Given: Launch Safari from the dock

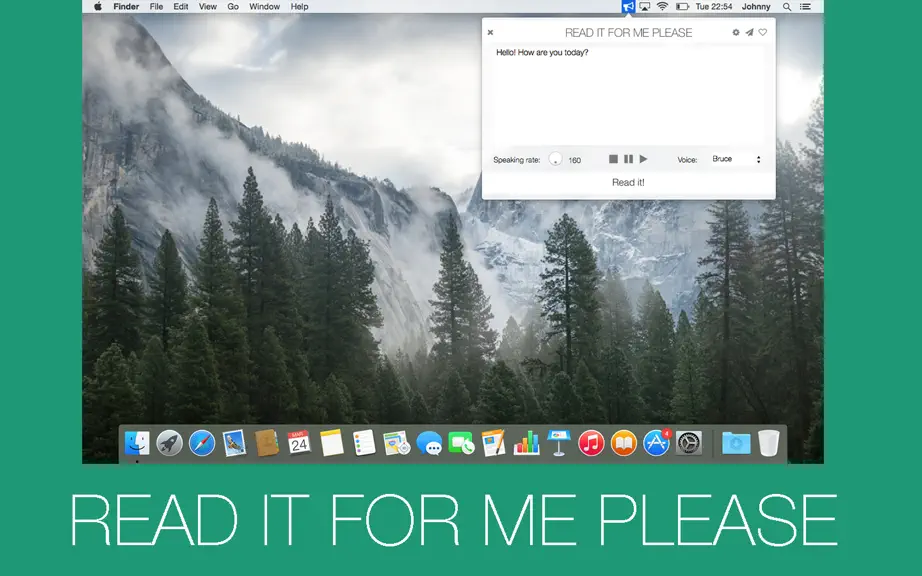Looking at the screenshot, I should 202,443.
